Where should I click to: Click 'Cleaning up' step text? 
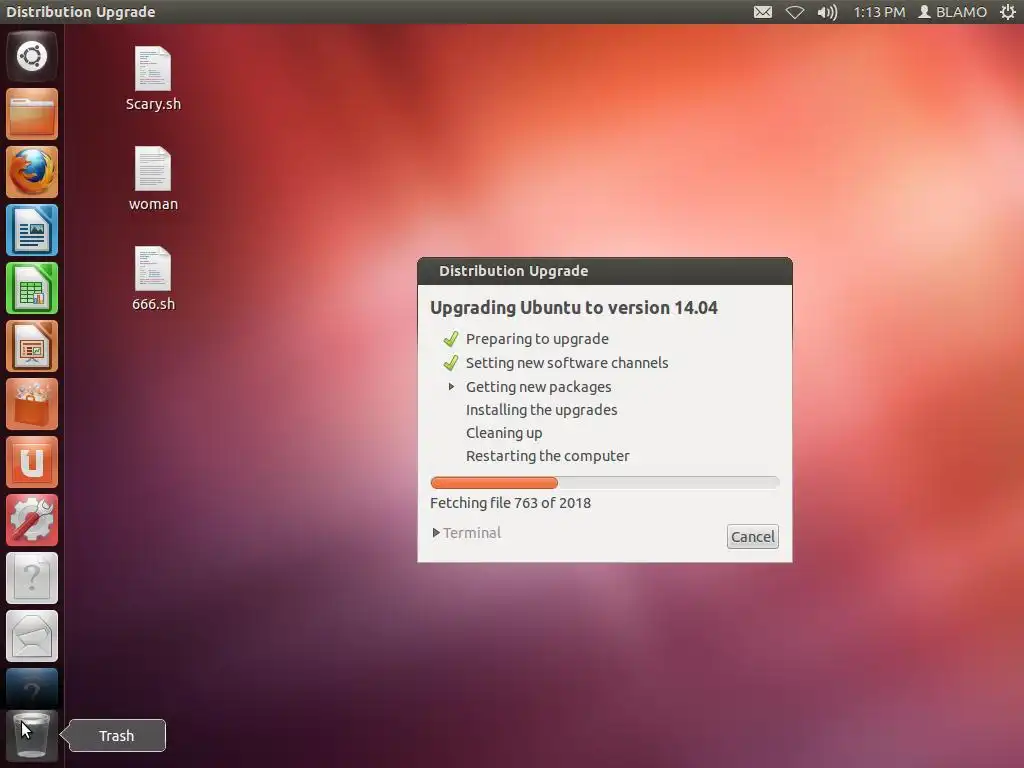click(504, 433)
